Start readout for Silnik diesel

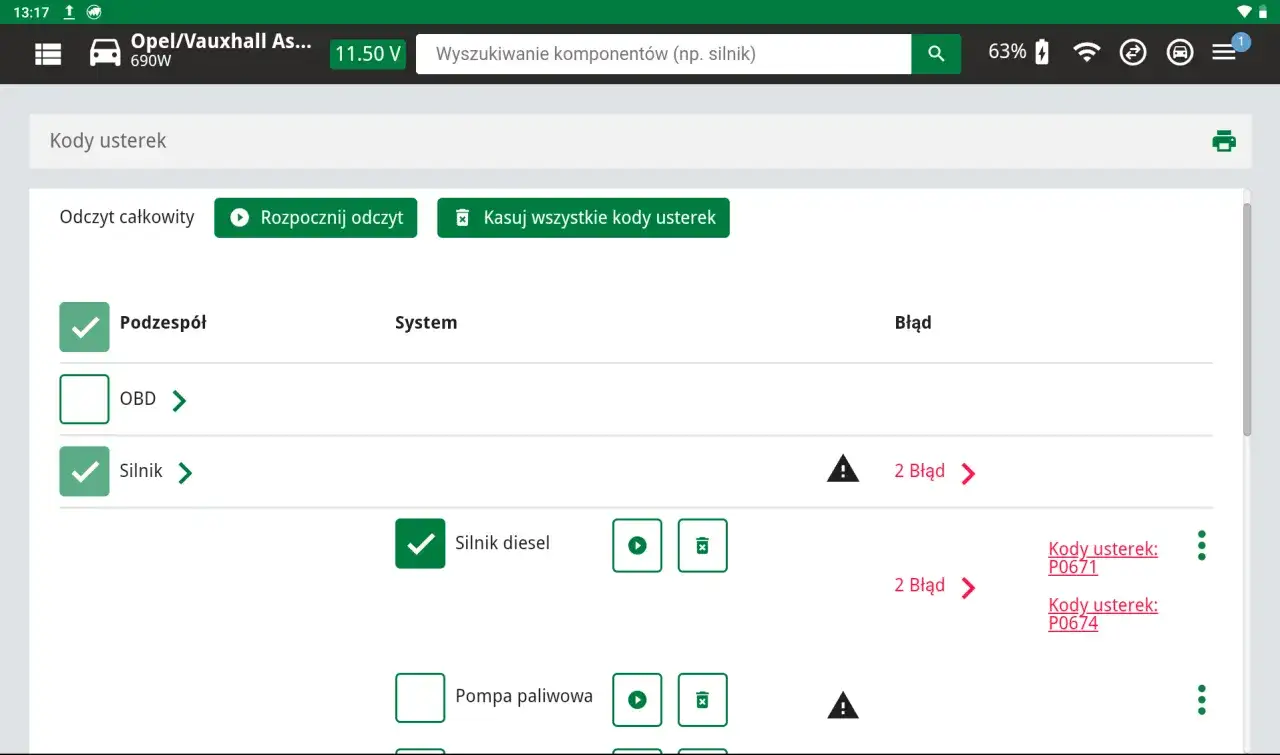637,545
